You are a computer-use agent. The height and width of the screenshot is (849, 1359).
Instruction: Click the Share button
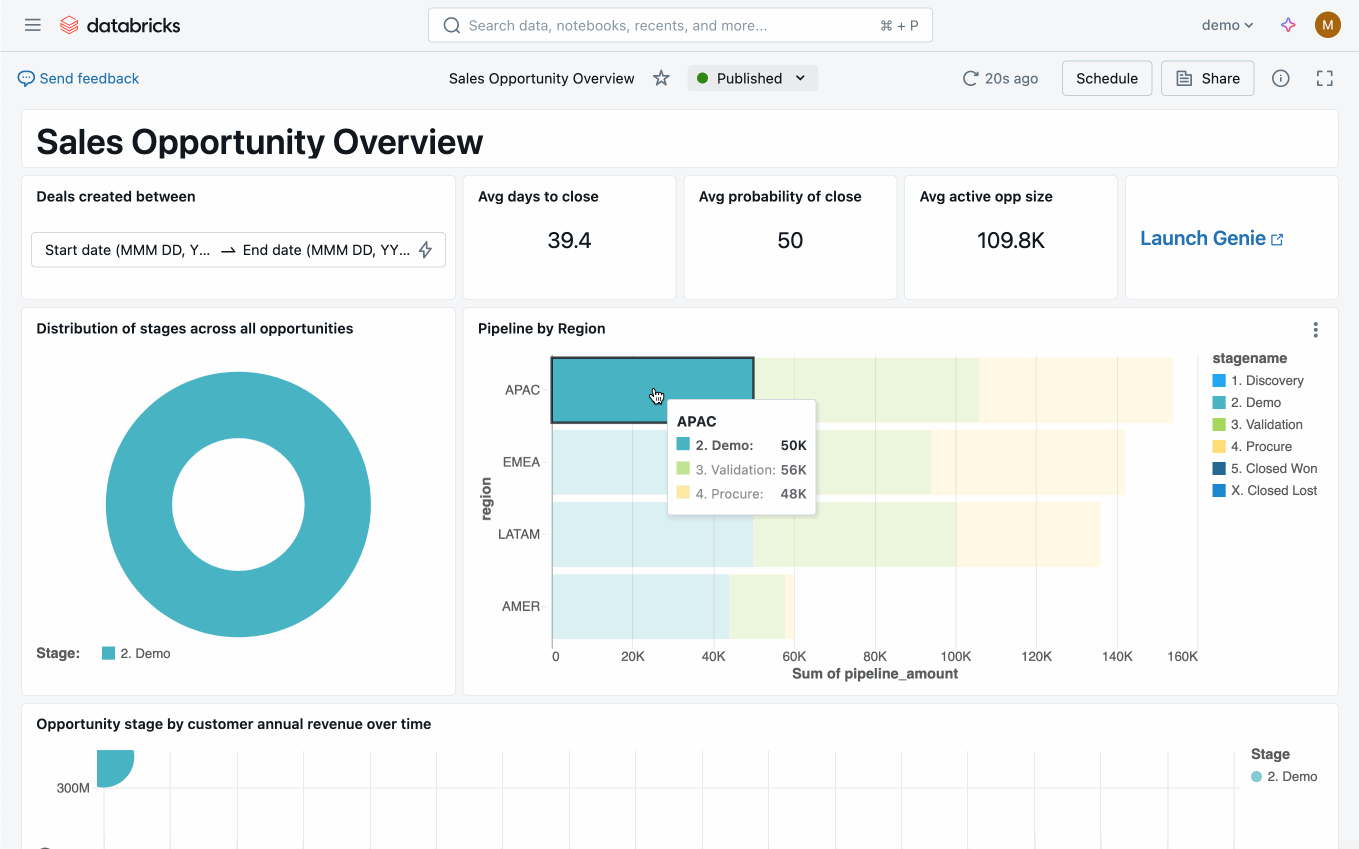pyautogui.click(x=1207, y=78)
